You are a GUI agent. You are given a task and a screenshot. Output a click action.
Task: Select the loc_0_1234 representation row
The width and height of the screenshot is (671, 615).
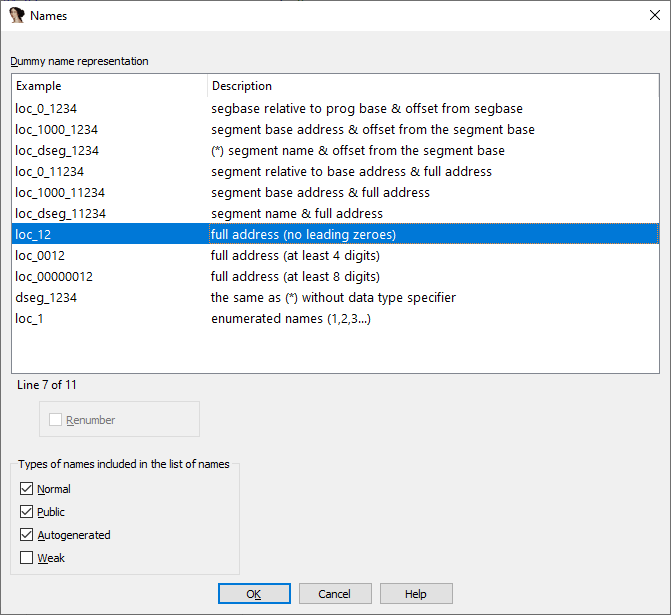pos(335,108)
